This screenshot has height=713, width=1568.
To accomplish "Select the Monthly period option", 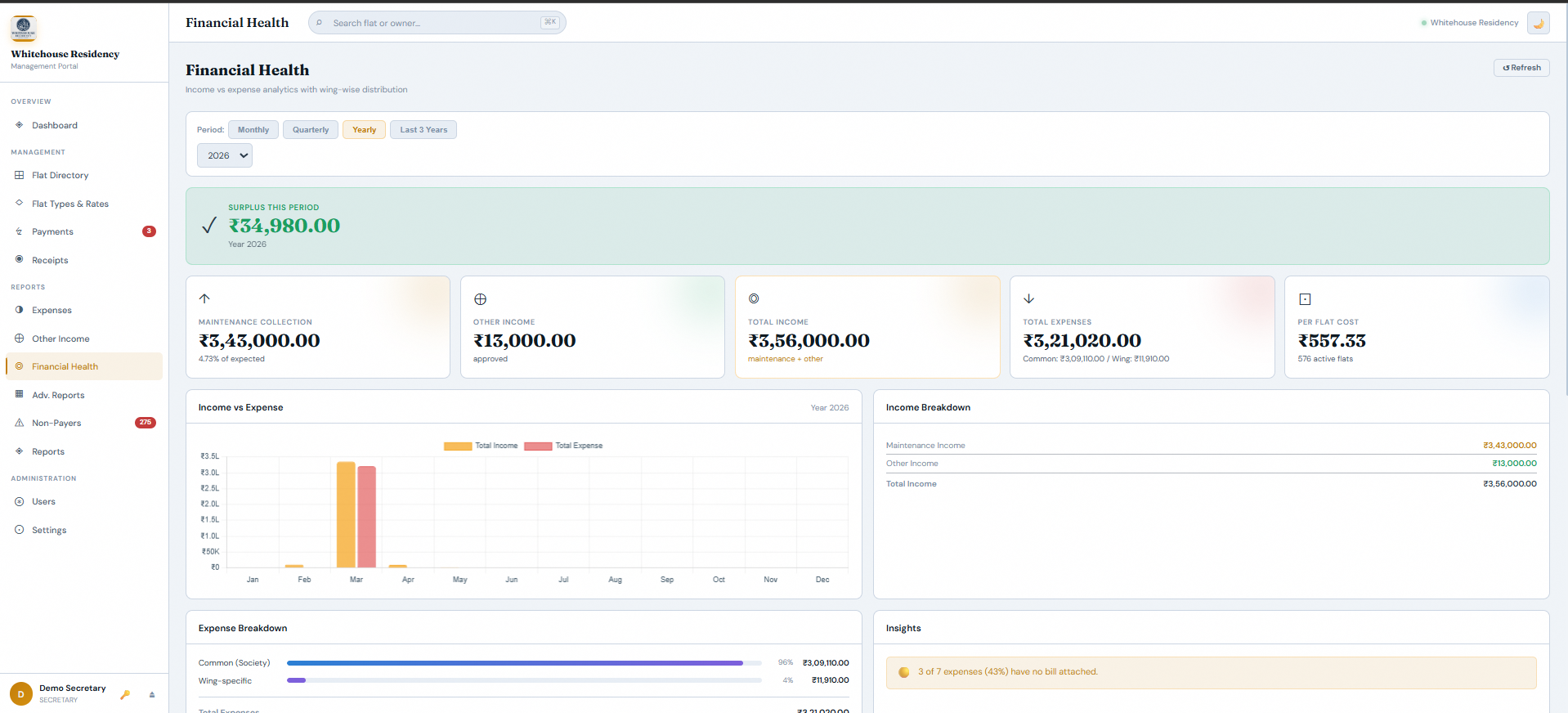I will click(x=253, y=130).
